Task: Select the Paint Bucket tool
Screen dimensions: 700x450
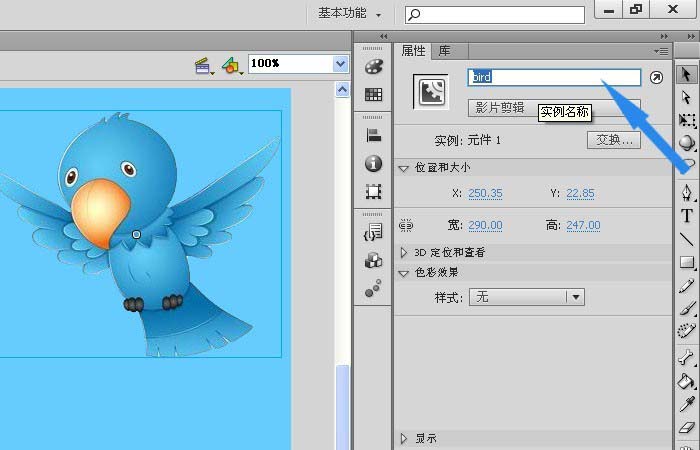Action: coord(687,381)
